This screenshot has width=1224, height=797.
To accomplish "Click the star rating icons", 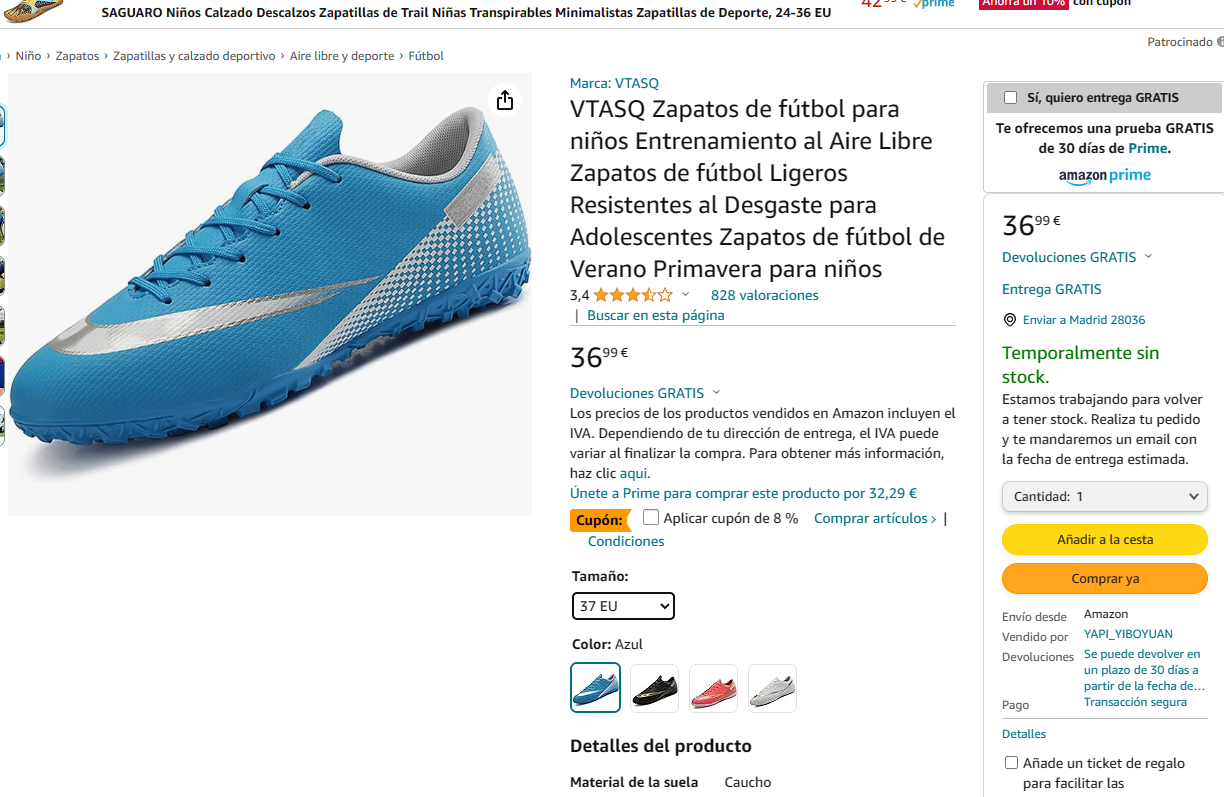I will [633, 295].
